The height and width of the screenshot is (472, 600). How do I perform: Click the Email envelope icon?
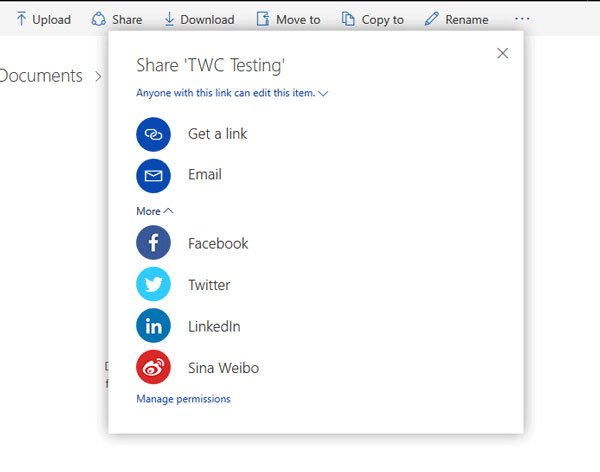153,176
